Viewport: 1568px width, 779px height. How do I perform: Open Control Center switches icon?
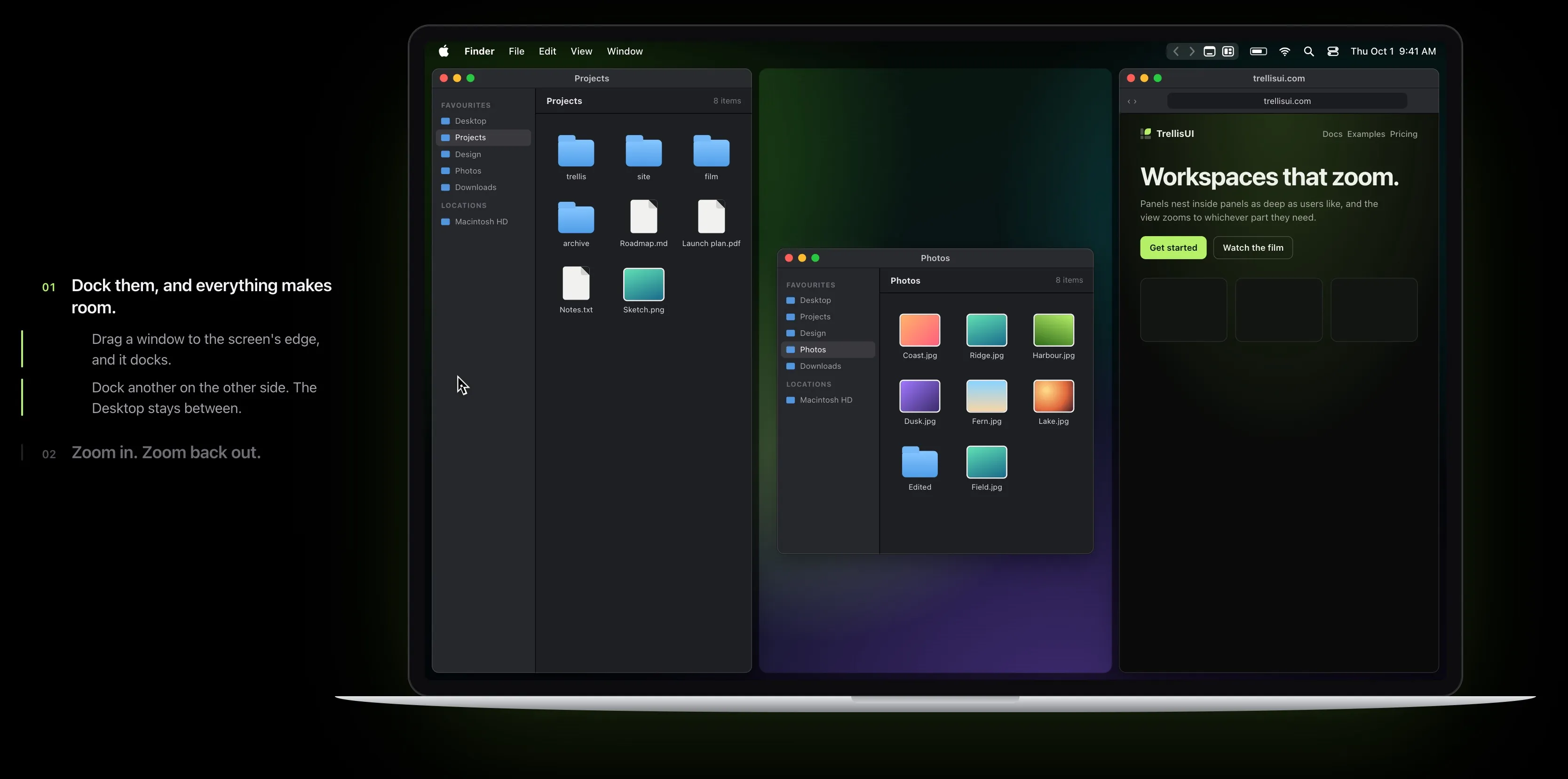[1333, 51]
